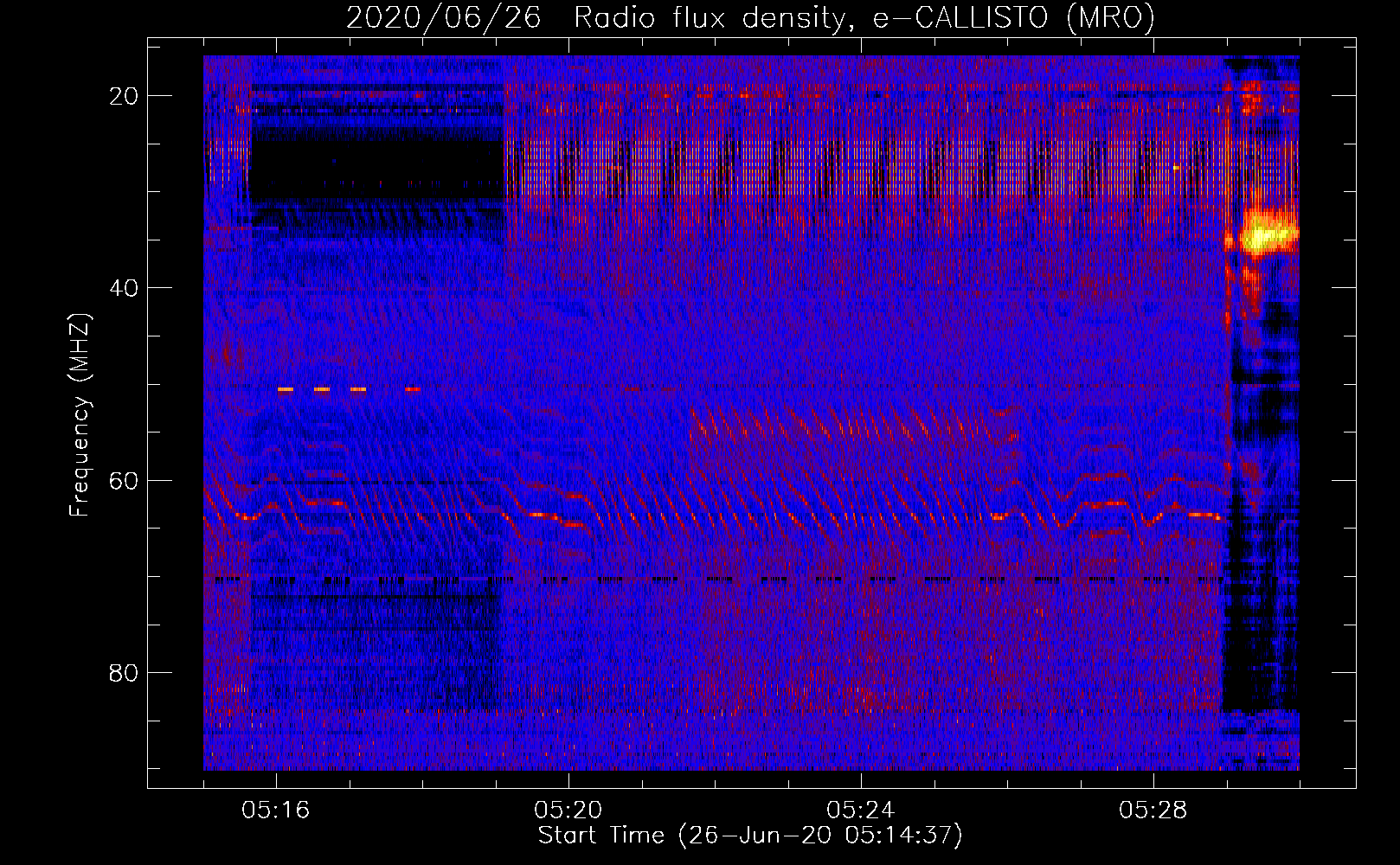Image resolution: width=1400 pixels, height=865 pixels.
Task: Click the frequency tick label "60"
Action: click(125, 480)
